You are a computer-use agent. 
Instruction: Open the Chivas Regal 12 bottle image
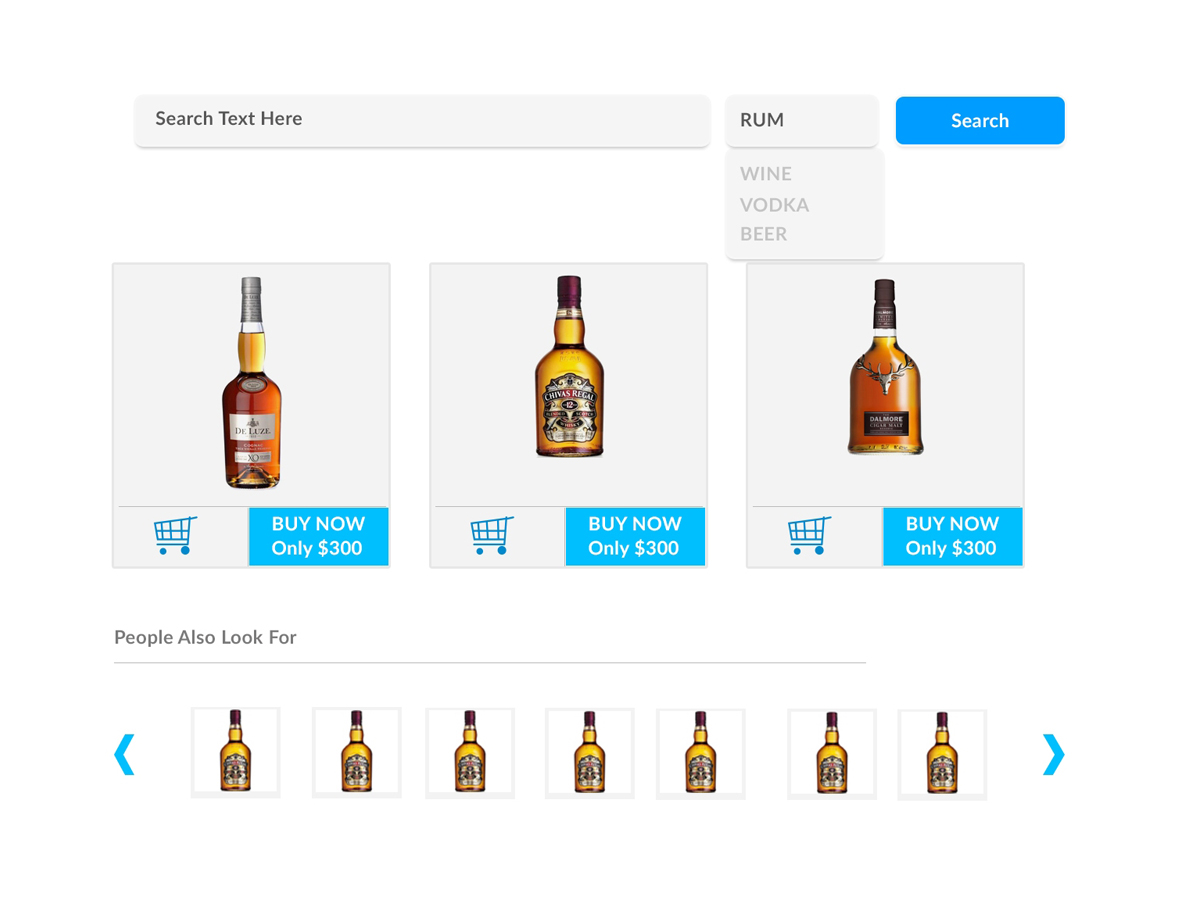[569, 367]
